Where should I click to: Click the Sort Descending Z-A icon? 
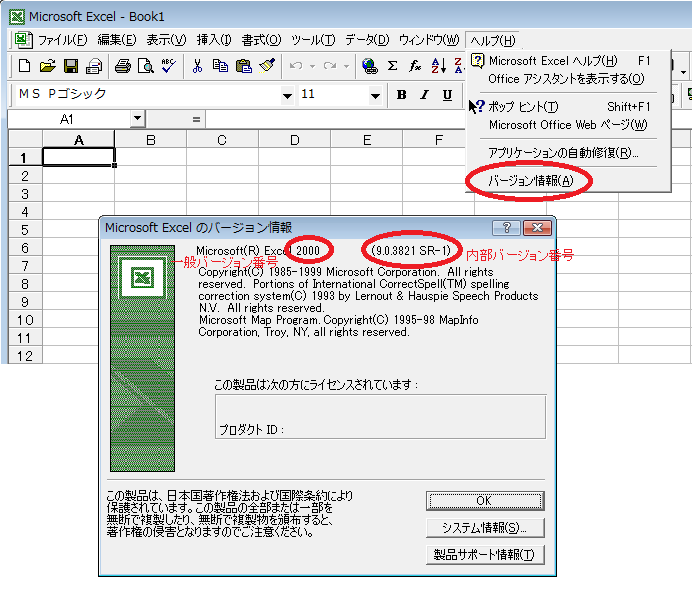(459, 66)
